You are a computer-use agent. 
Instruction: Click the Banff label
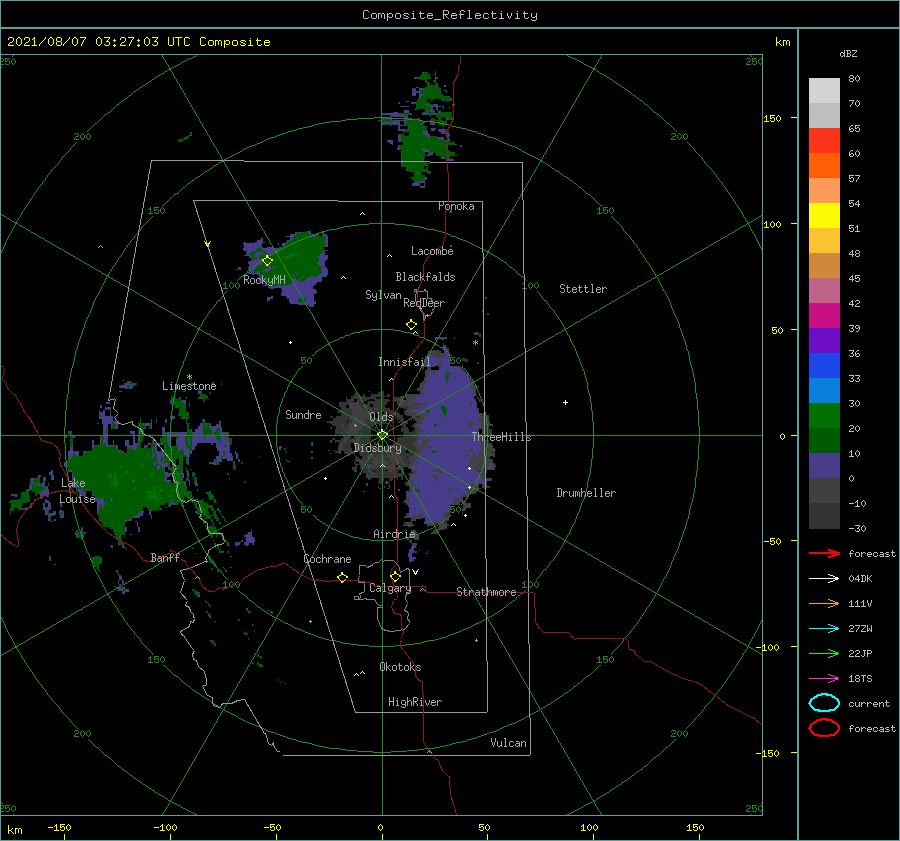(x=165, y=557)
